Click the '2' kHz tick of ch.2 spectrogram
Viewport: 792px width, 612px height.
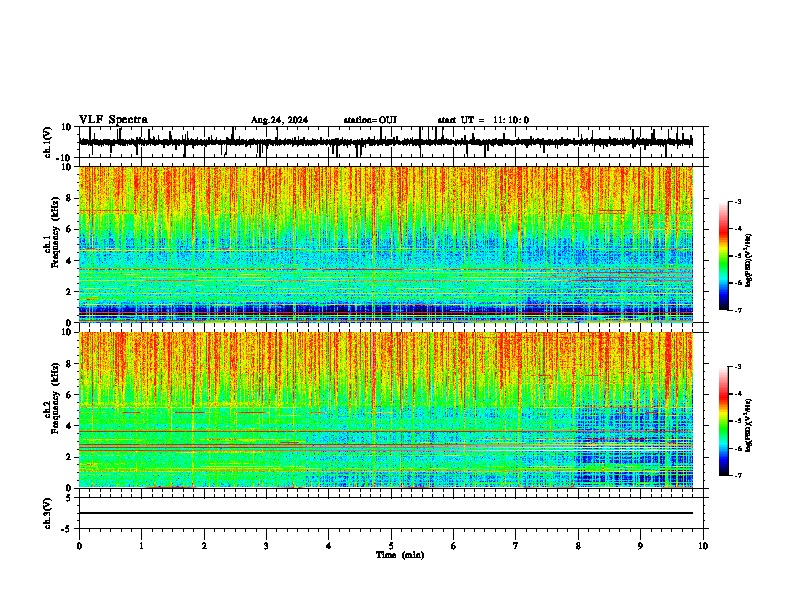pos(71,457)
